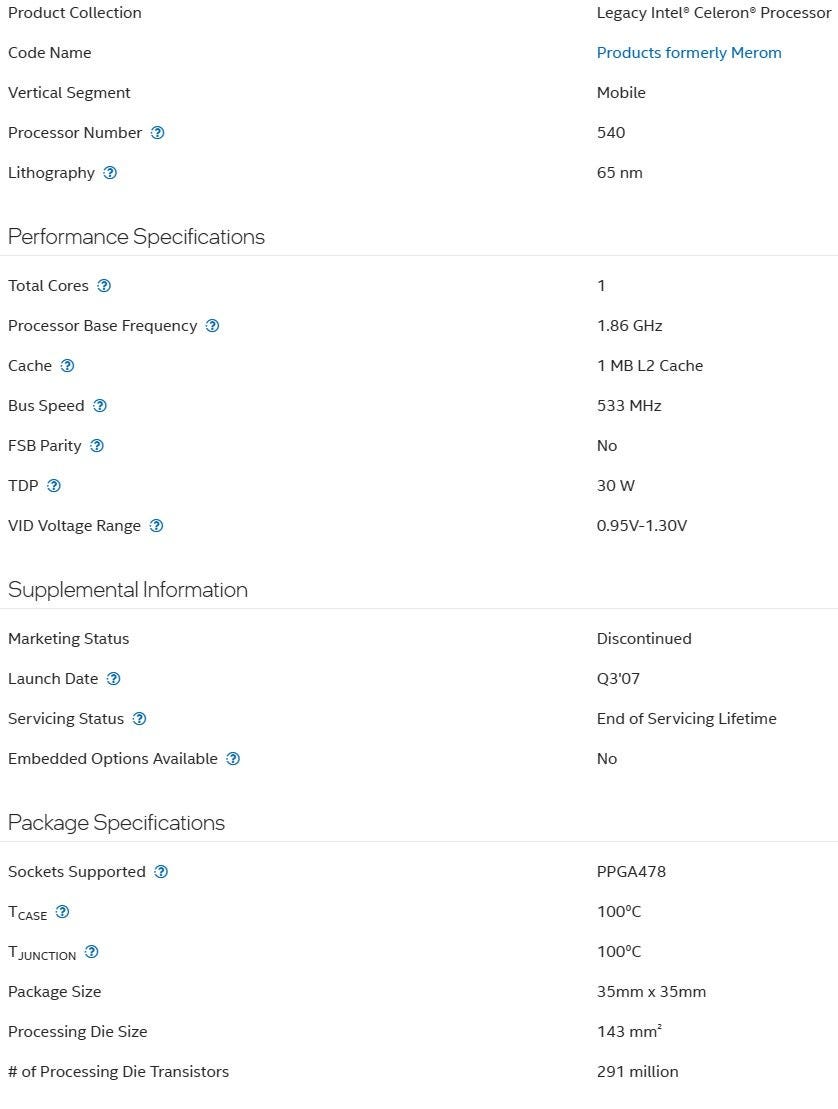The image size is (838, 1109).
Task: Open Lithography info tooltip icon
Action: tap(110, 173)
